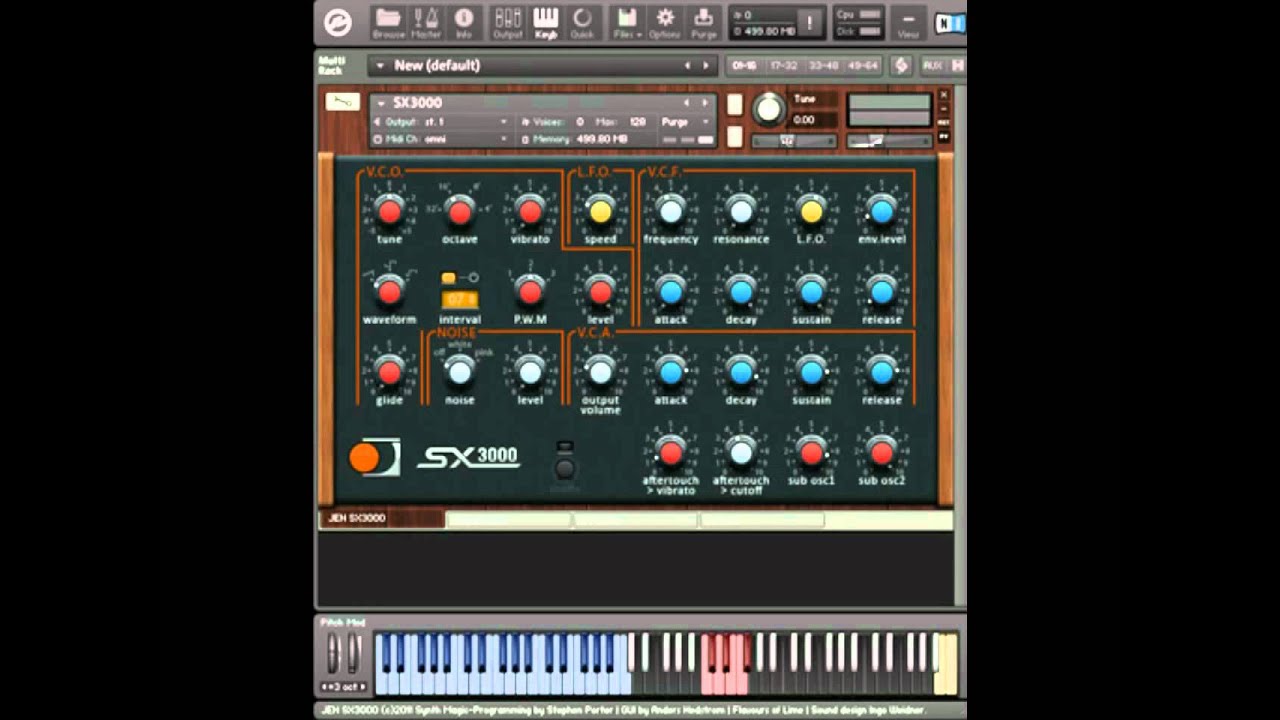The image size is (1280, 720).
Task: Go to next multi with right arrow
Action: 706,66
